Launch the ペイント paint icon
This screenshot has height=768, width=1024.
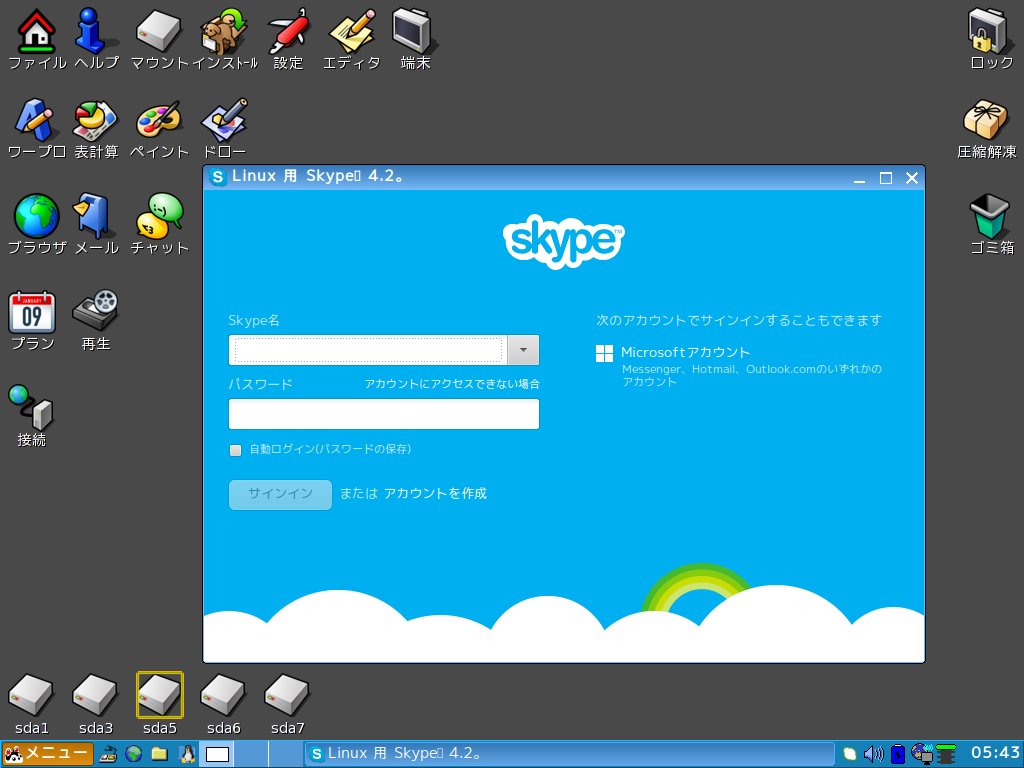click(159, 120)
